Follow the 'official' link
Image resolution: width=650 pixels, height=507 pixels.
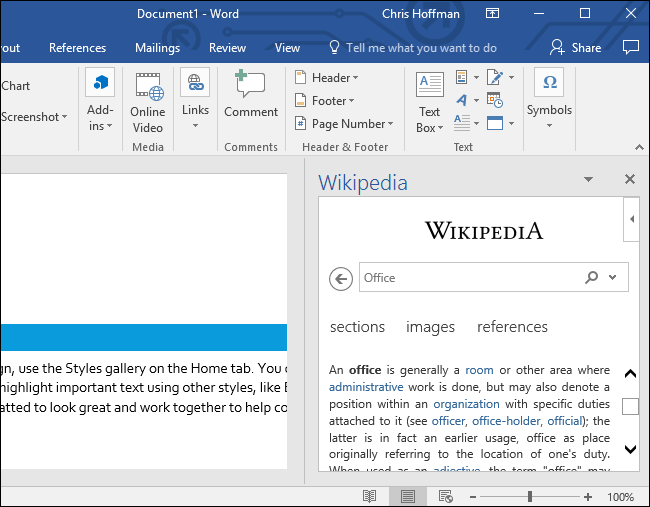565,421
